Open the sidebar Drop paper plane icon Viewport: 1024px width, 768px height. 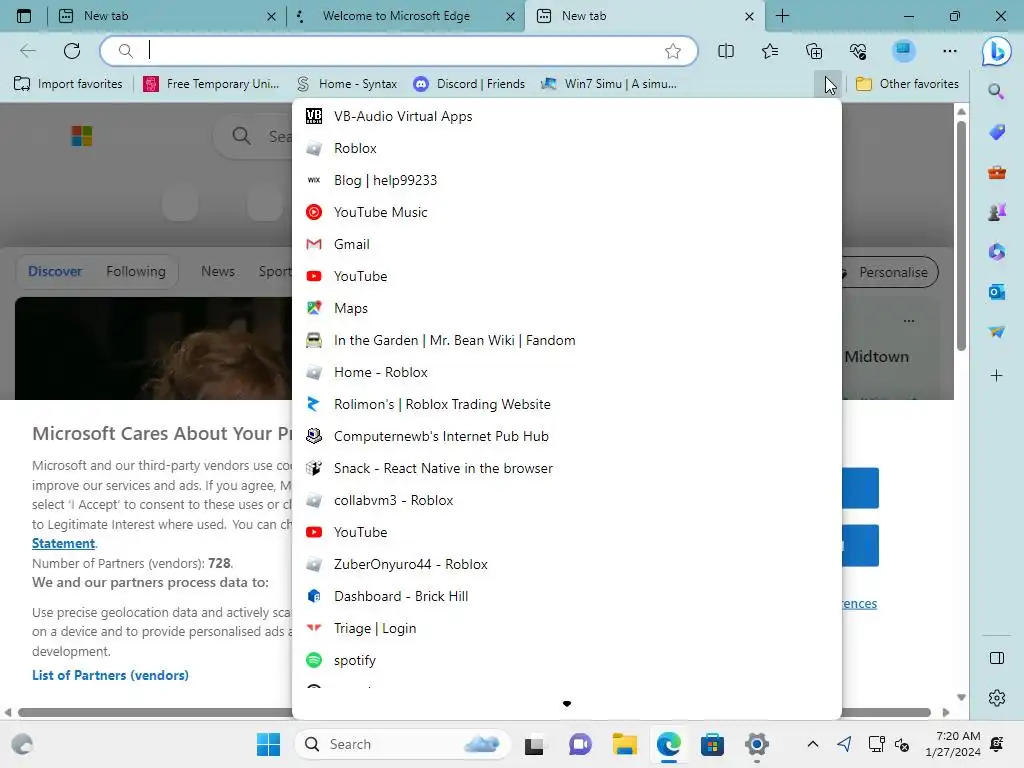tap(997, 332)
